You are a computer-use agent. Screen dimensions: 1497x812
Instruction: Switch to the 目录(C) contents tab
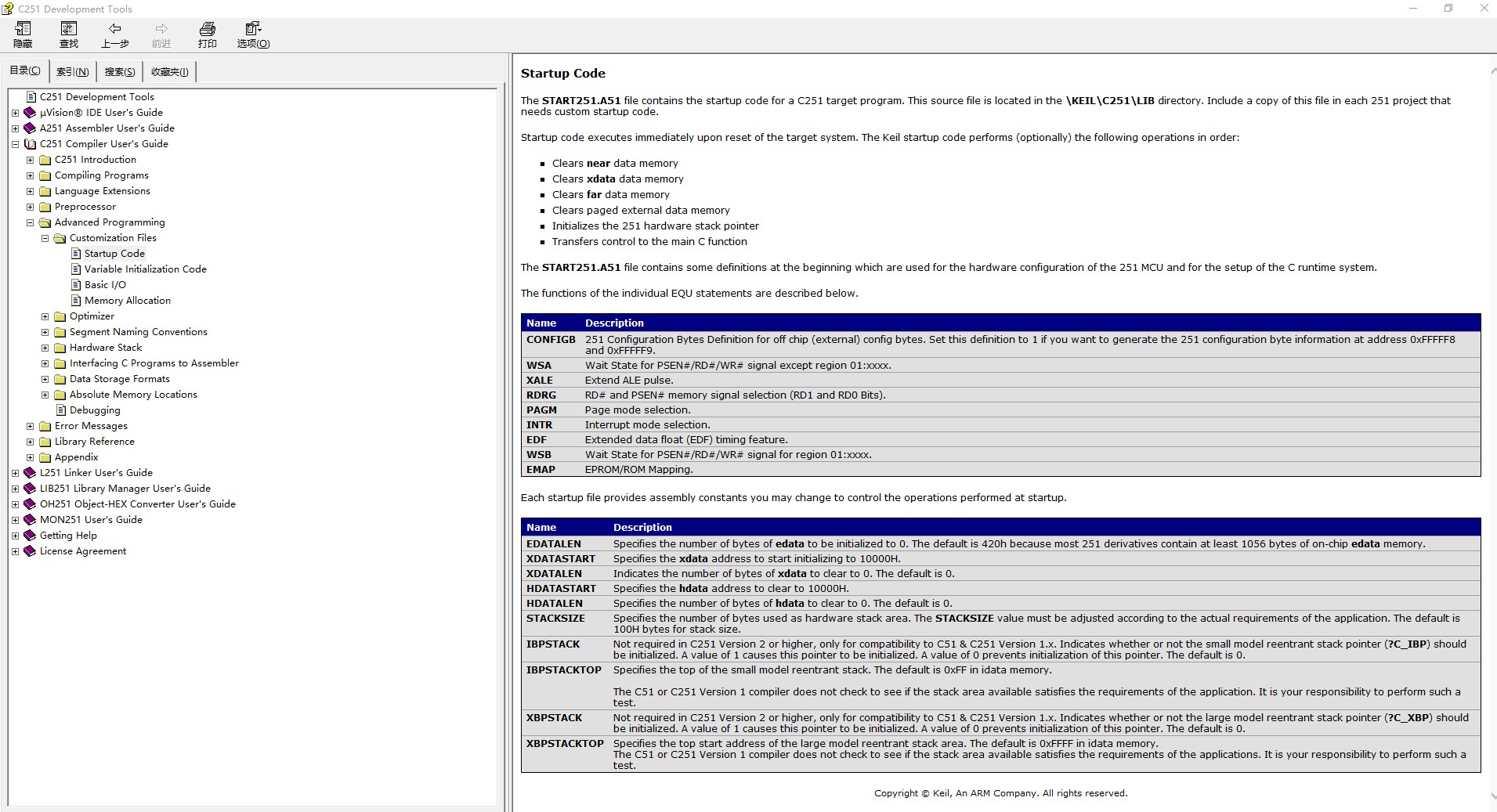pos(25,70)
